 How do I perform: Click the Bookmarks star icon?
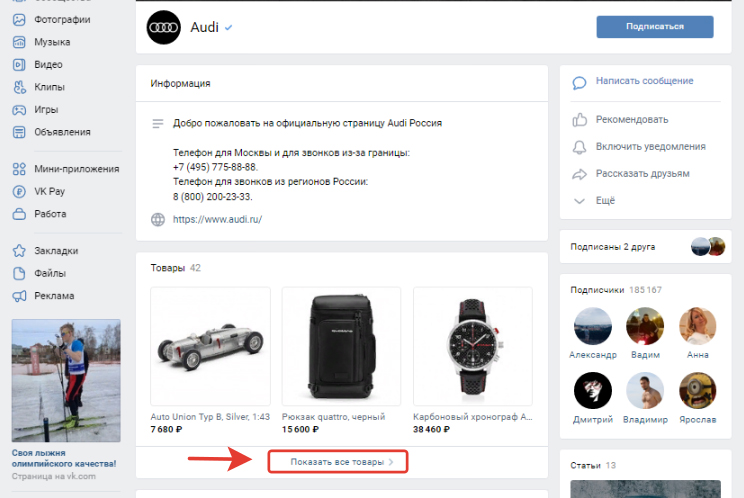tap(19, 251)
